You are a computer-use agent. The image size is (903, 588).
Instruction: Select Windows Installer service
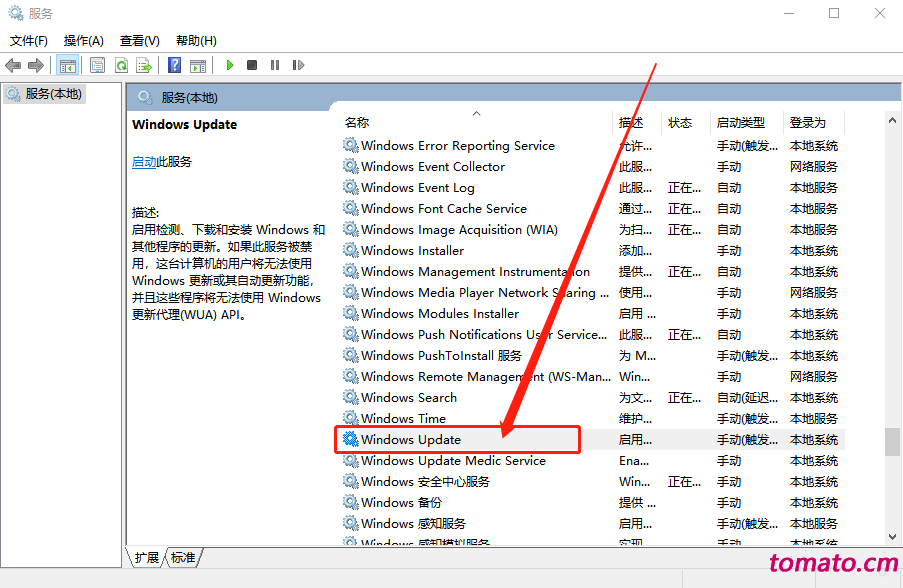coord(591,251)
